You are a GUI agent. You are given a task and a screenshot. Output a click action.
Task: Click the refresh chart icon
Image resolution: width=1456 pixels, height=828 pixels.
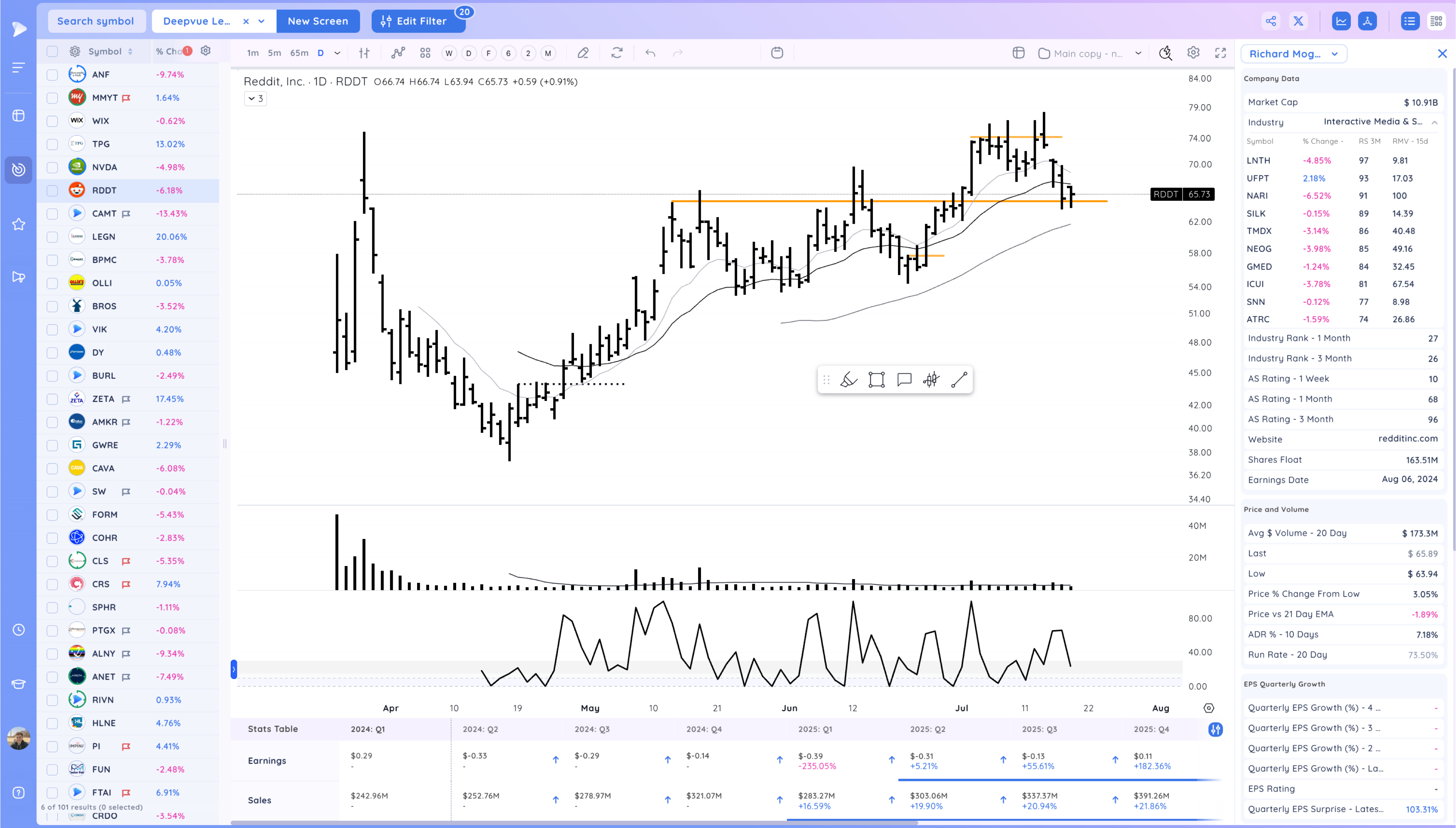[x=617, y=53]
